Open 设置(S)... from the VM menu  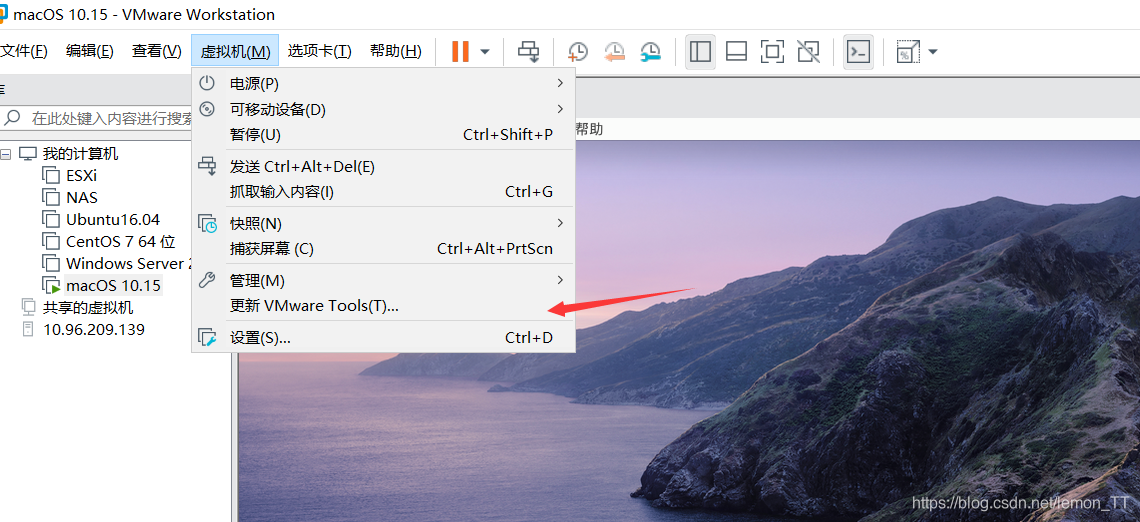[x=260, y=338]
